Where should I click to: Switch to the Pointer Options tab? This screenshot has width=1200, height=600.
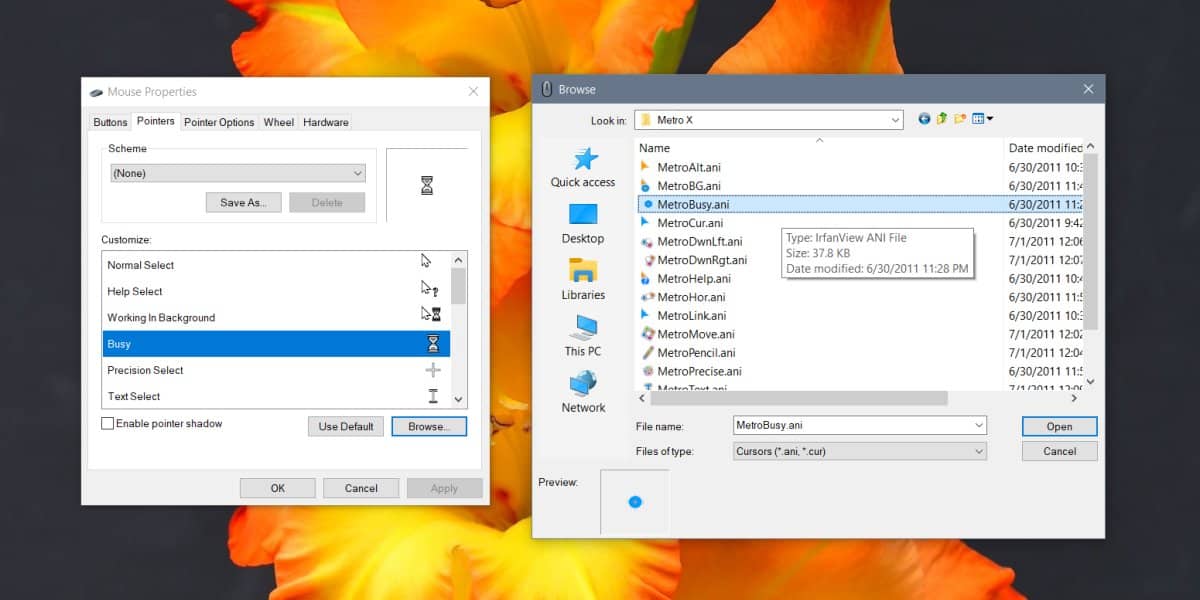(x=218, y=121)
